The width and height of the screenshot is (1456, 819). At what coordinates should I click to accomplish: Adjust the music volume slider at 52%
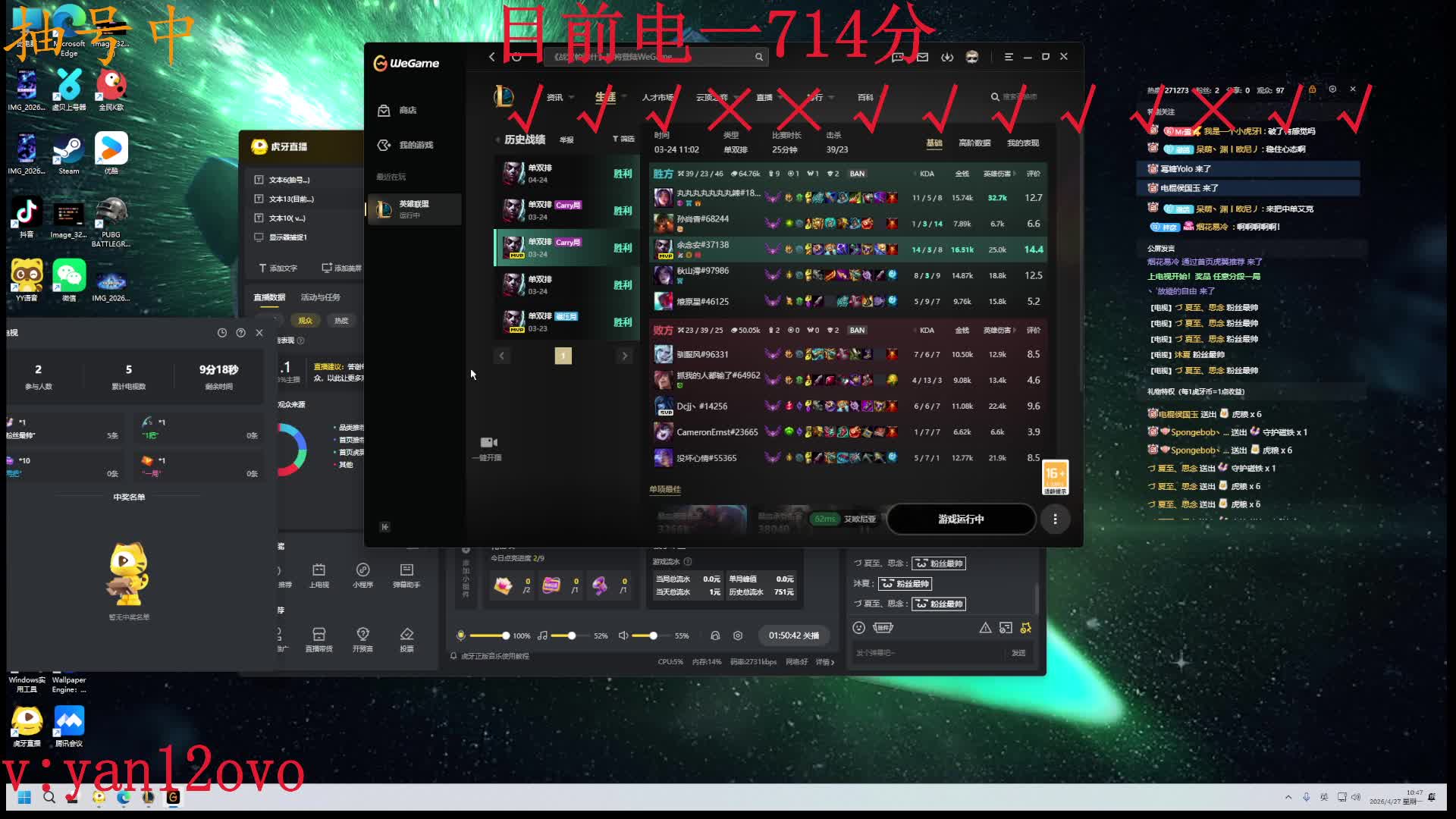572,635
